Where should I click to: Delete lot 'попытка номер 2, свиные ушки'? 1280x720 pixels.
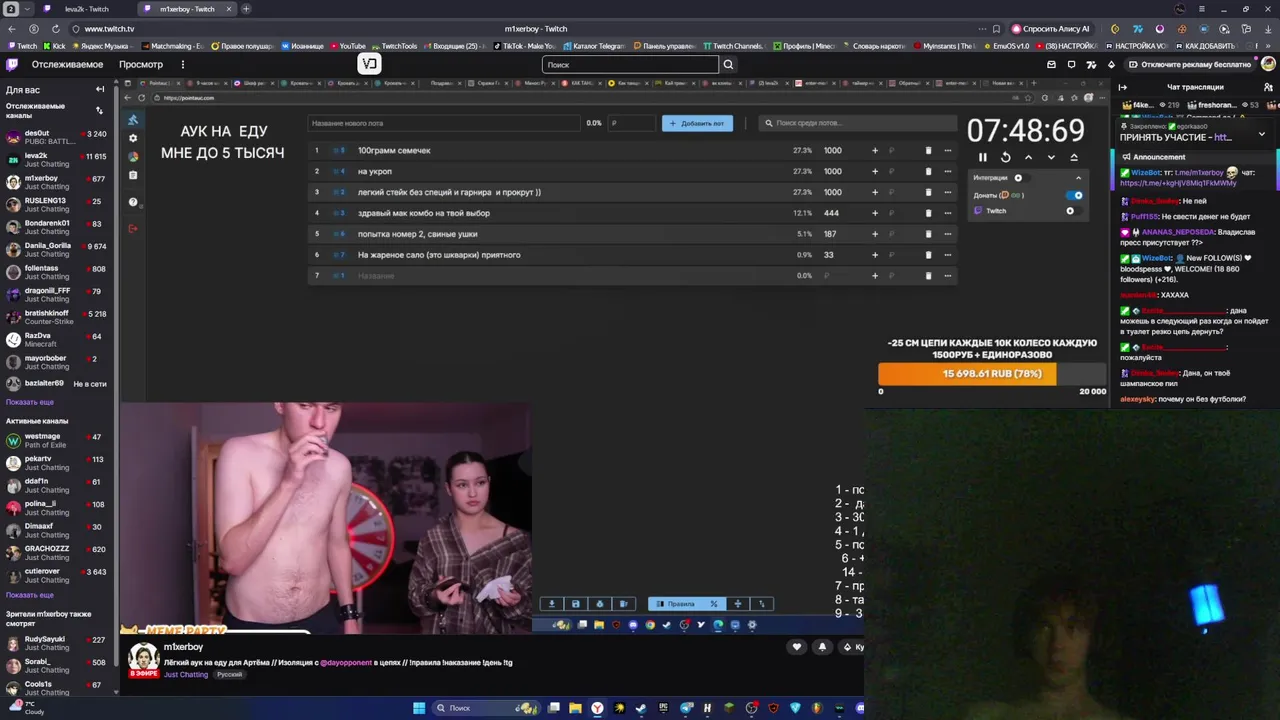point(928,234)
